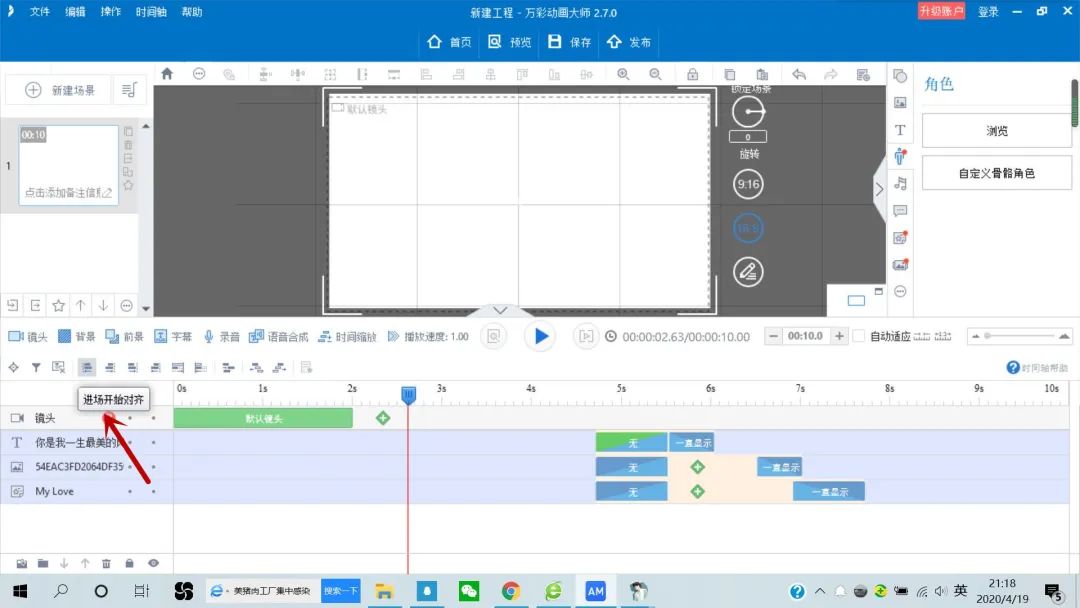Screen dimensions: 1080x608
Task: Toggle the 自动适应 checkbox
Action: [859, 336]
